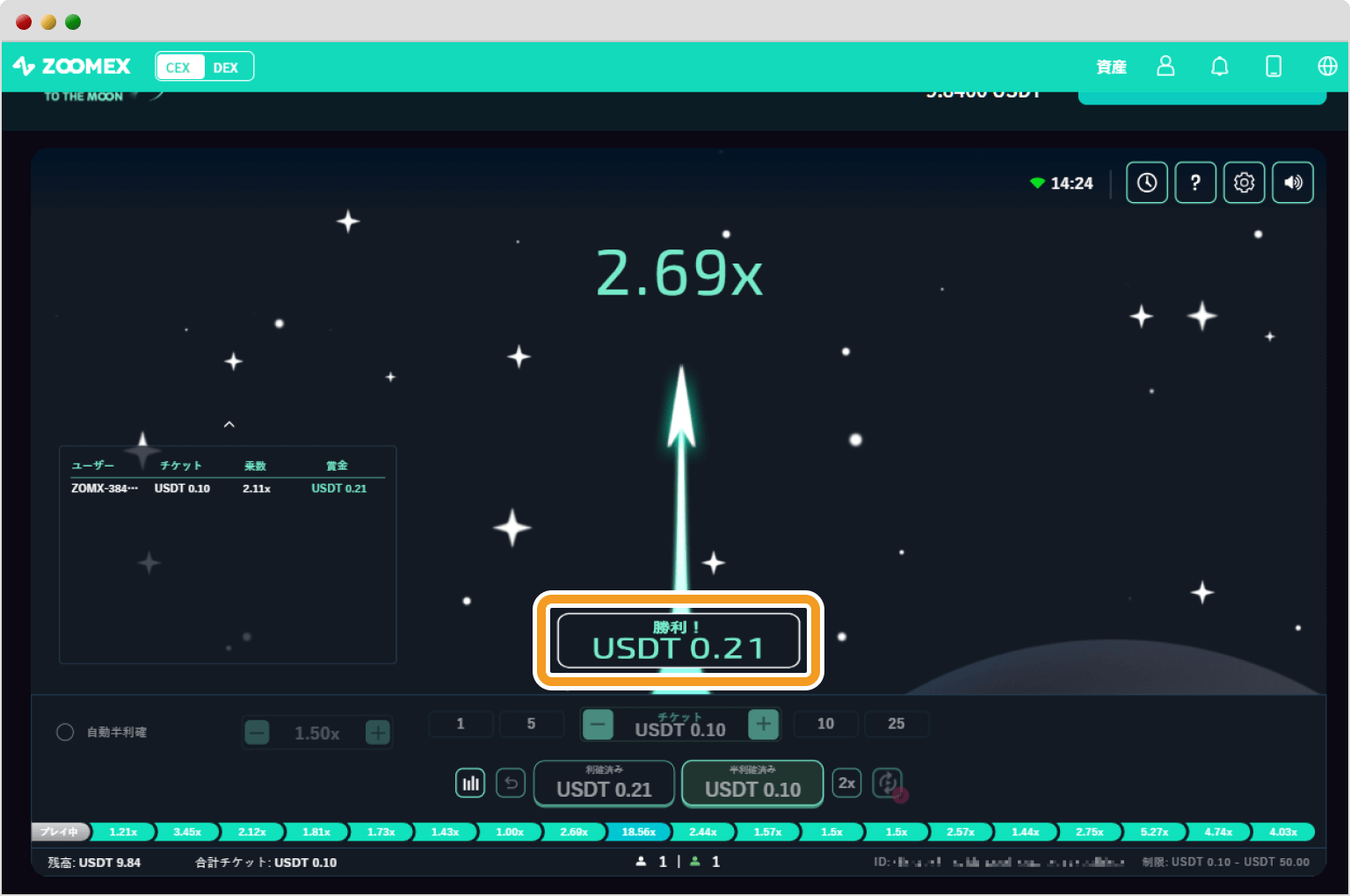Switch to the DEX mode

[x=226, y=68]
